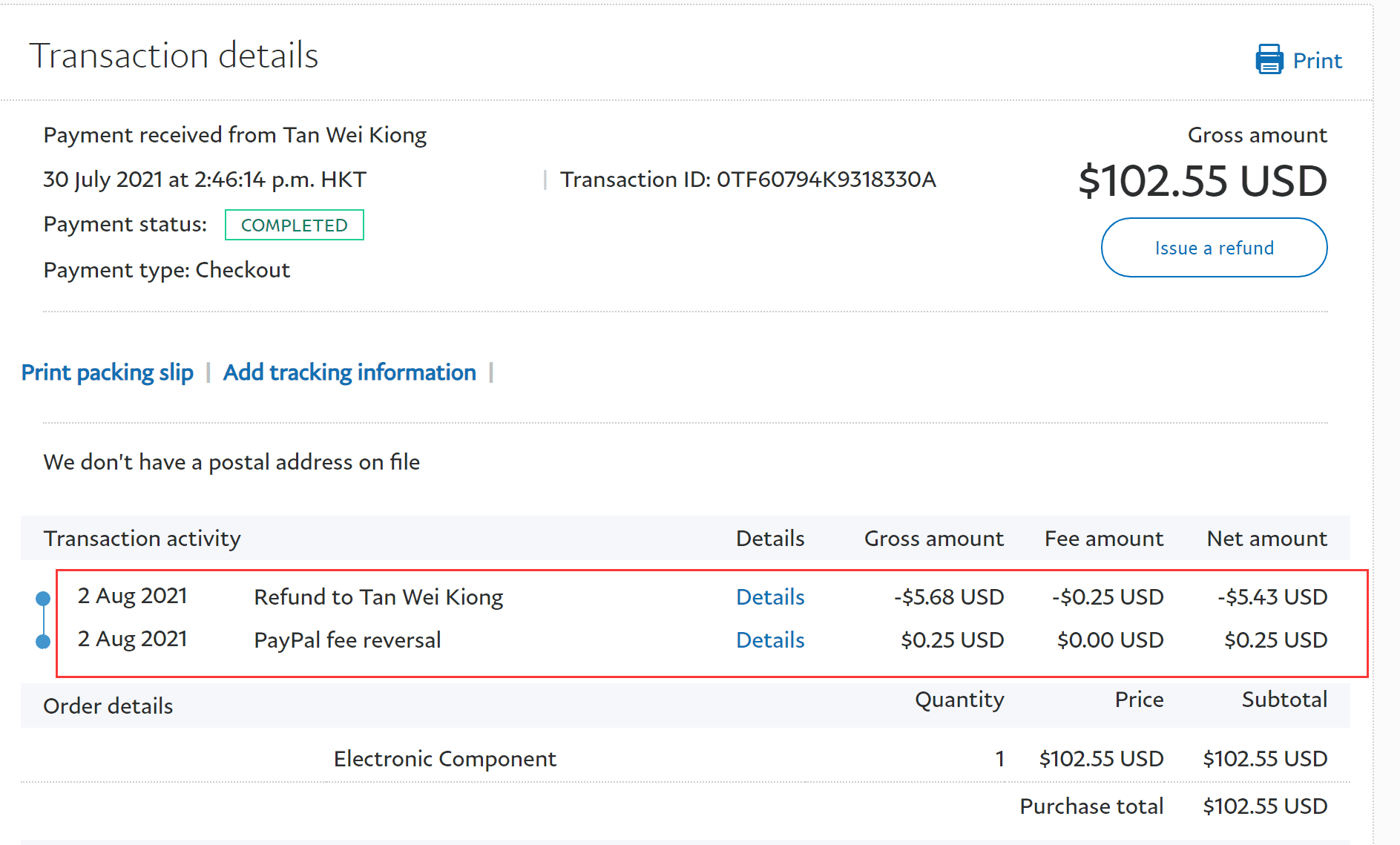This screenshot has height=845, width=1400.
Task: Open Details for Refund to Tan Wei Kiong
Action: click(769, 597)
